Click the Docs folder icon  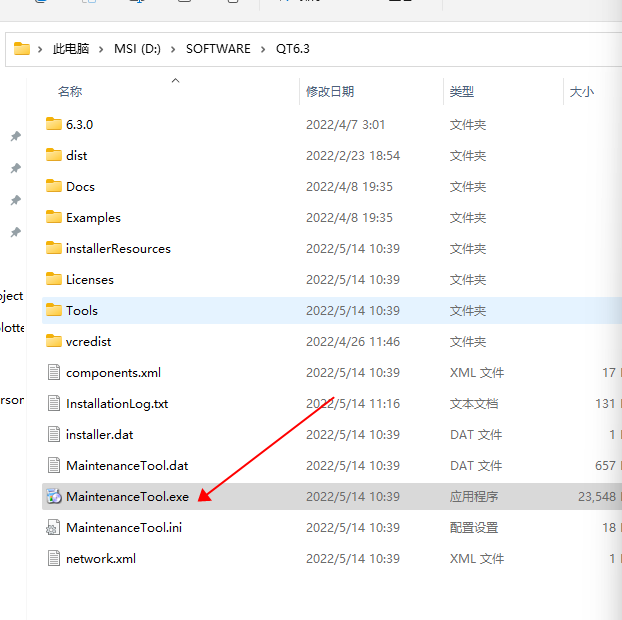[54, 186]
